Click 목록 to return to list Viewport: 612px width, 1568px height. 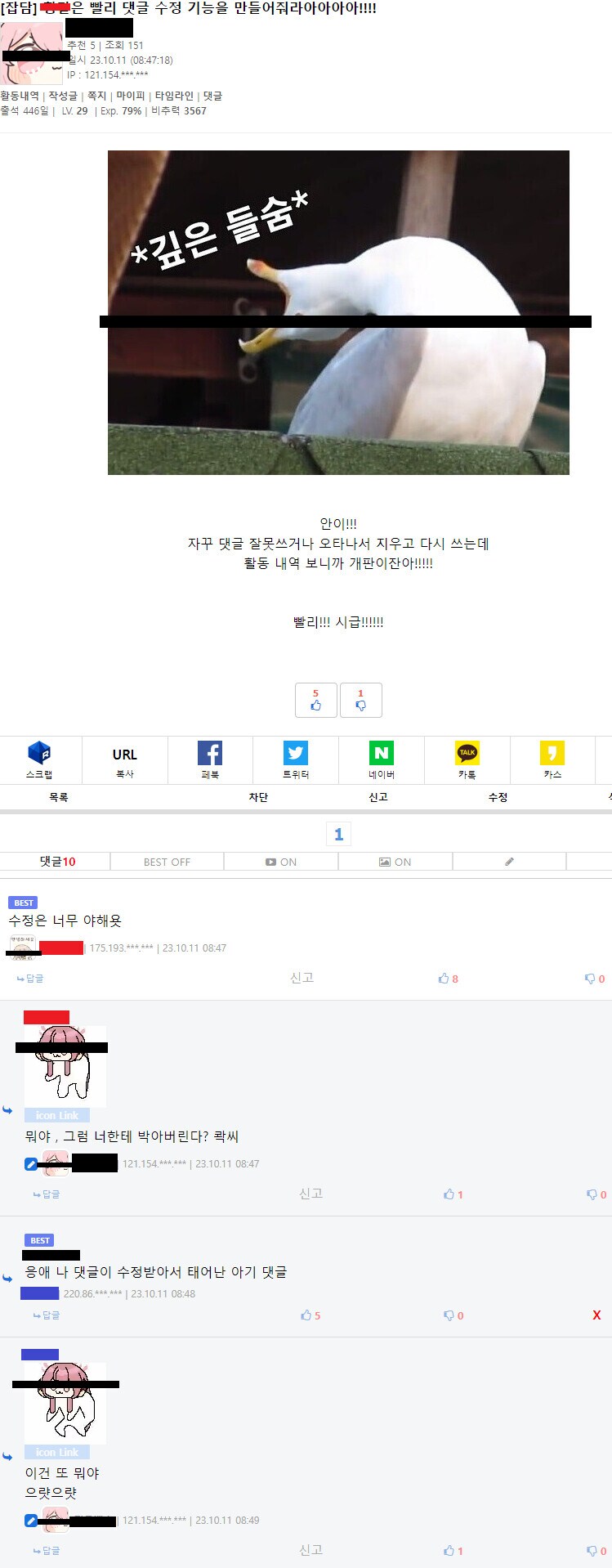click(x=59, y=797)
